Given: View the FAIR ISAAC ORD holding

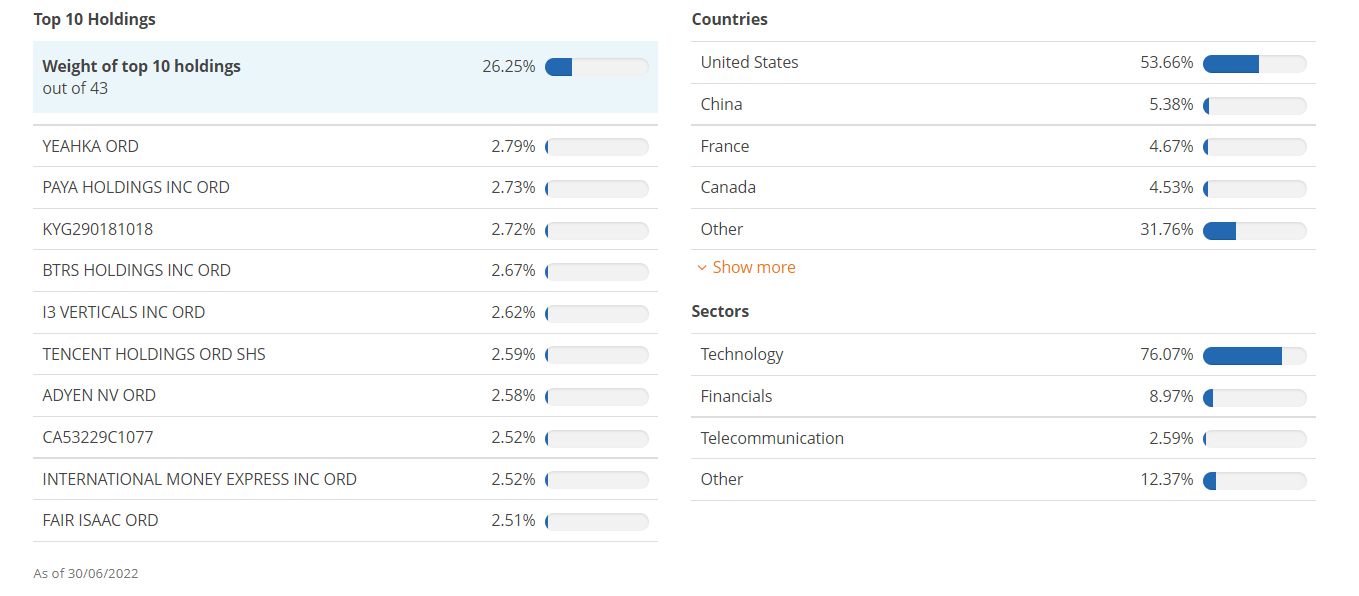Looking at the screenshot, I should pyautogui.click(x=99, y=520).
